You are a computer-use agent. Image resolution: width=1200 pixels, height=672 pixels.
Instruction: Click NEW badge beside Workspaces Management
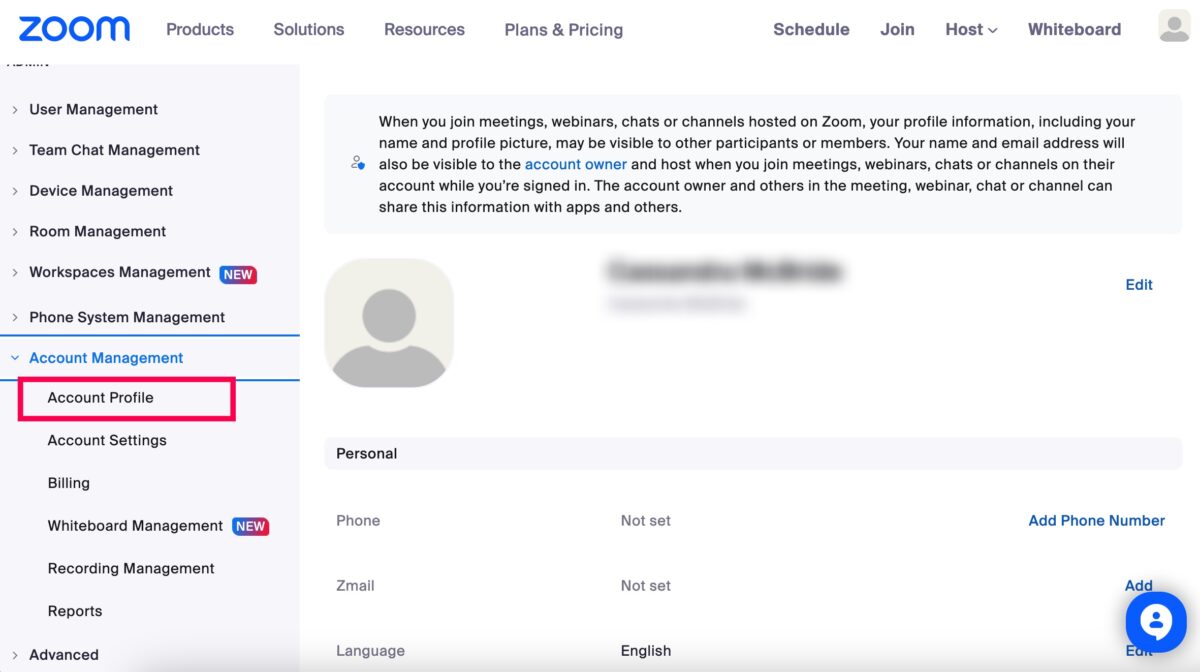pyautogui.click(x=238, y=274)
